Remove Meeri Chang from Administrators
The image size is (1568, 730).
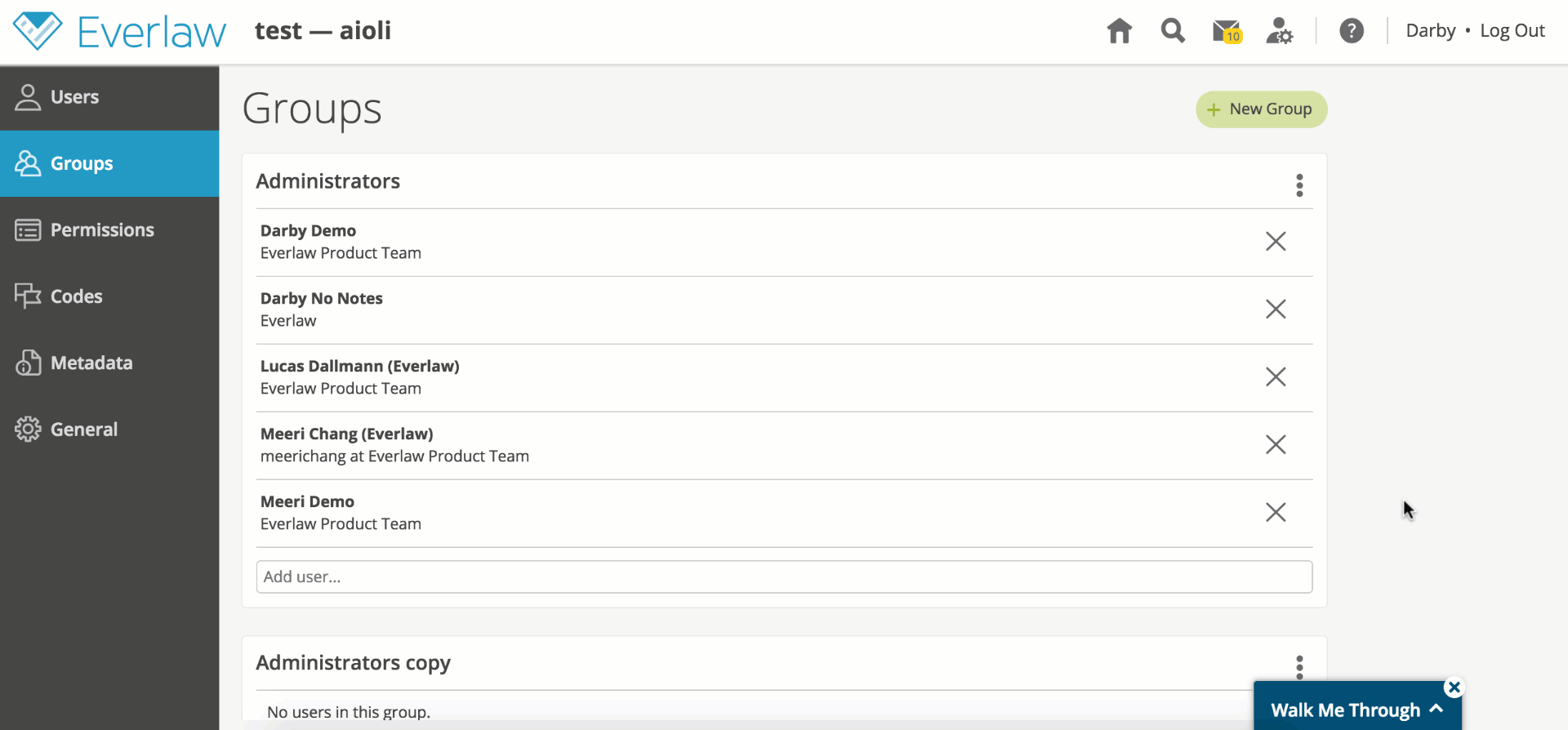pyautogui.click(x=1276, y=445)
